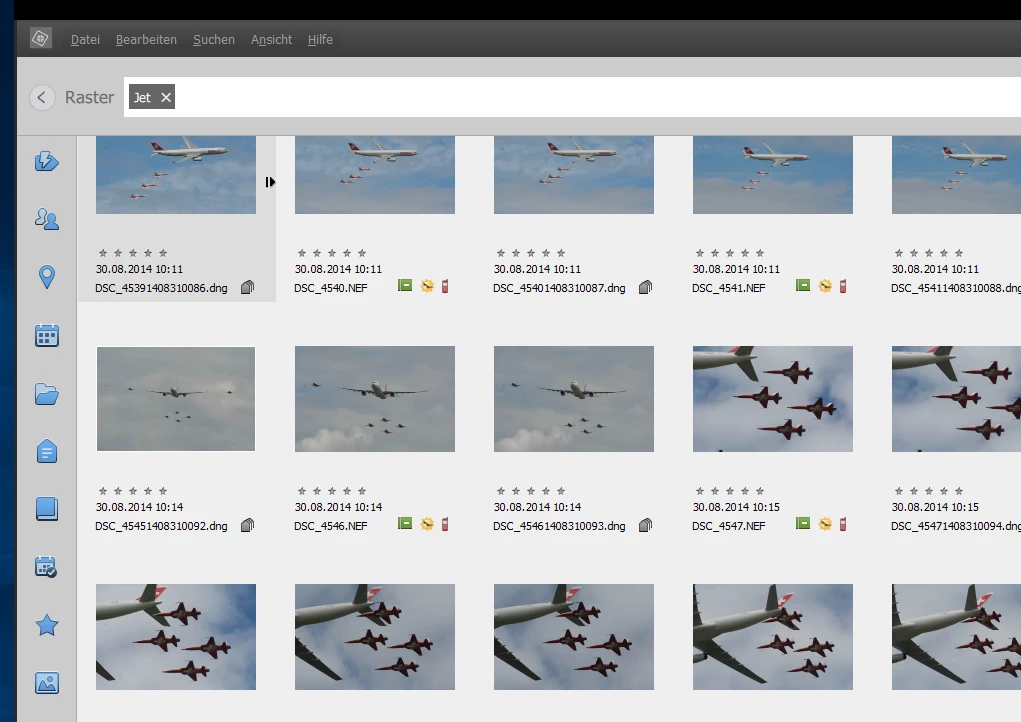Click yellow keyword tag icon of DSC_4547.NEF
The image size is (1021, 722).
pos(825,523)
